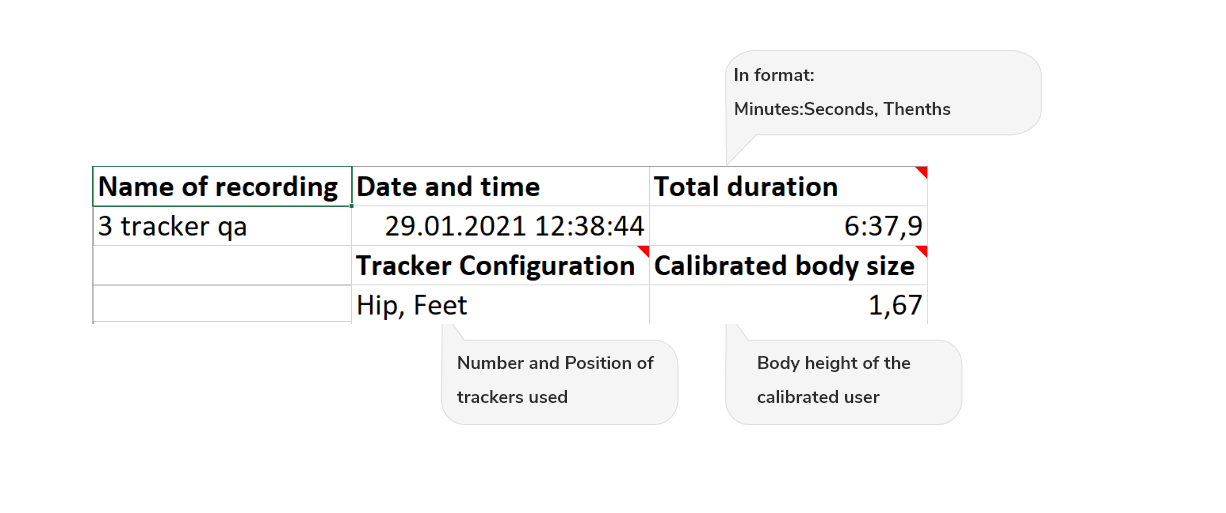Click the red comment marker on 'Tracker Configuration'
The image size is (1226, 513).
pos(645,250)
